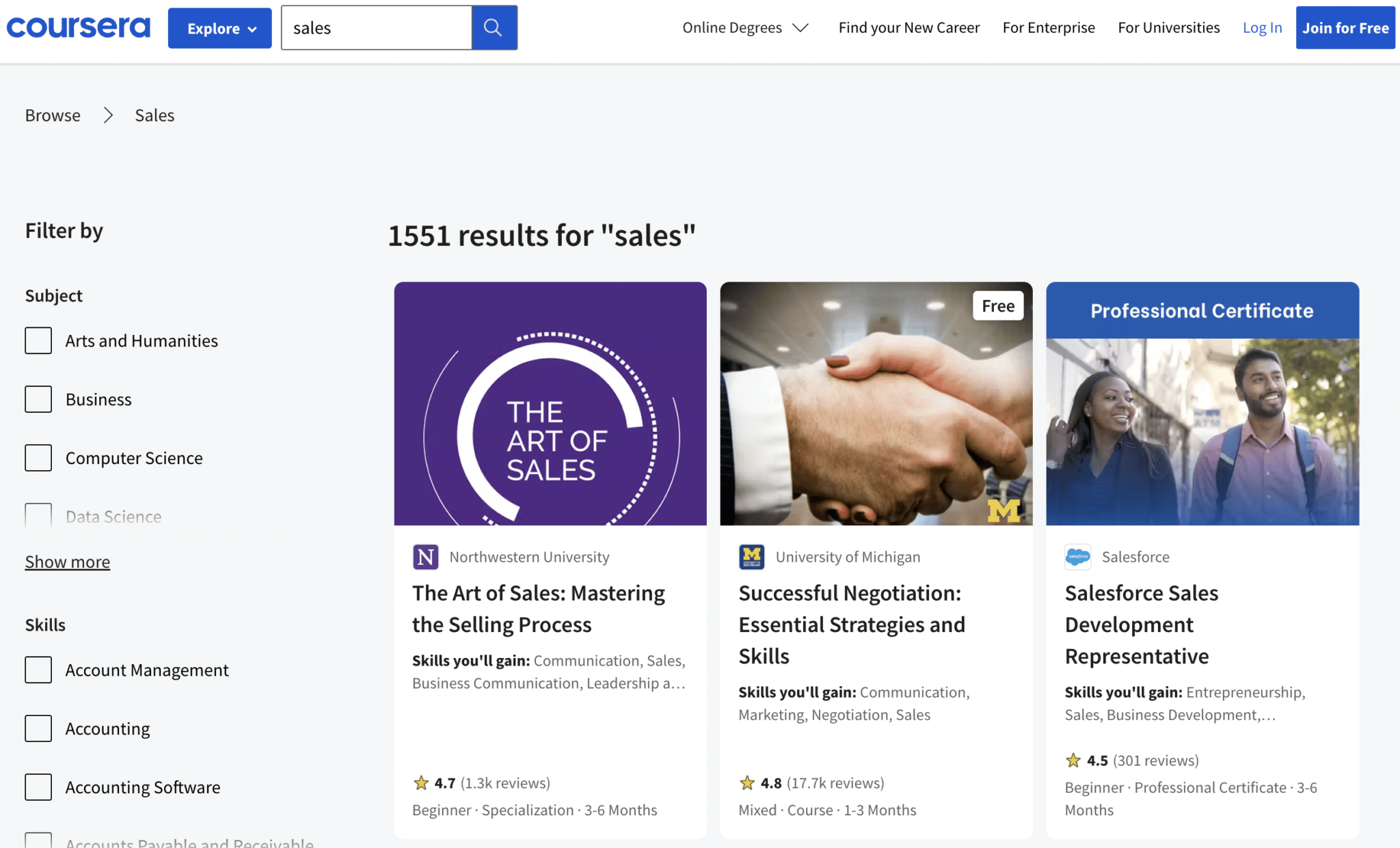Tick the Business subject checkbox
The width and height of the screenshot is (1400, 848).
(38, 399)
